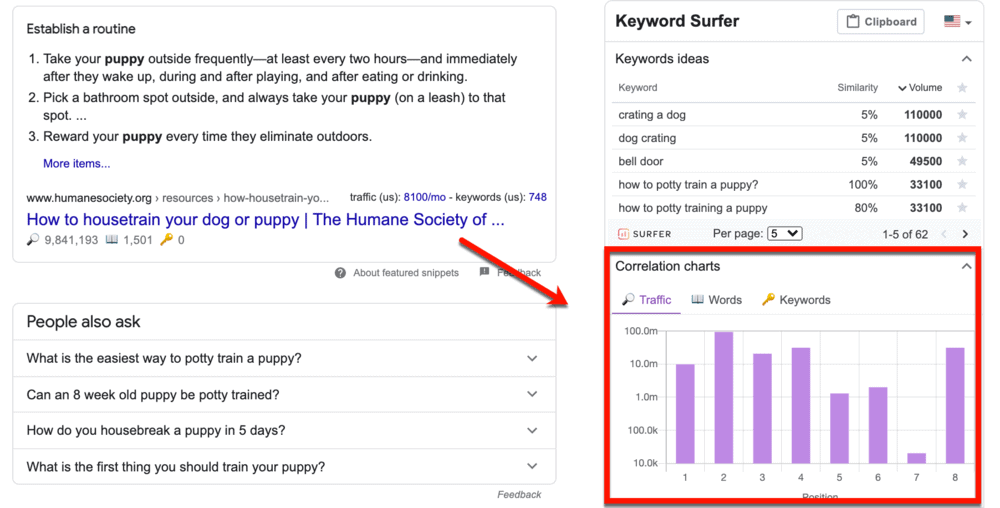The image size is (1000, 508).
Task: Click the 49500 volume value
Action: 925,161
